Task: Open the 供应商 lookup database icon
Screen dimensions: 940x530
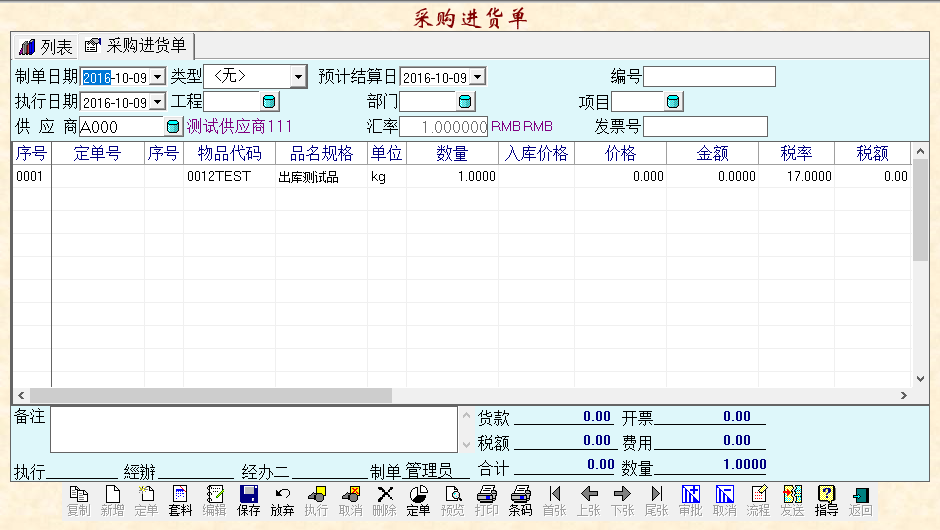Action: tap(172, 127)
